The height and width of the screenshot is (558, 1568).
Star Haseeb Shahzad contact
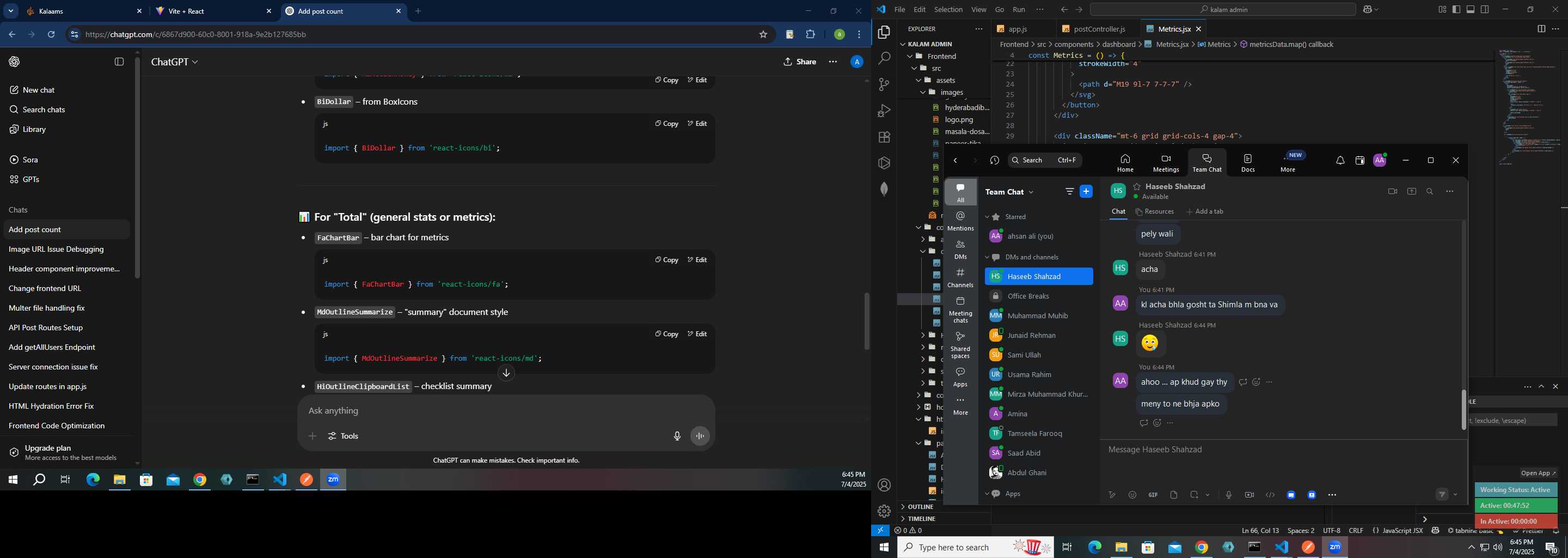click(1136, 186)
